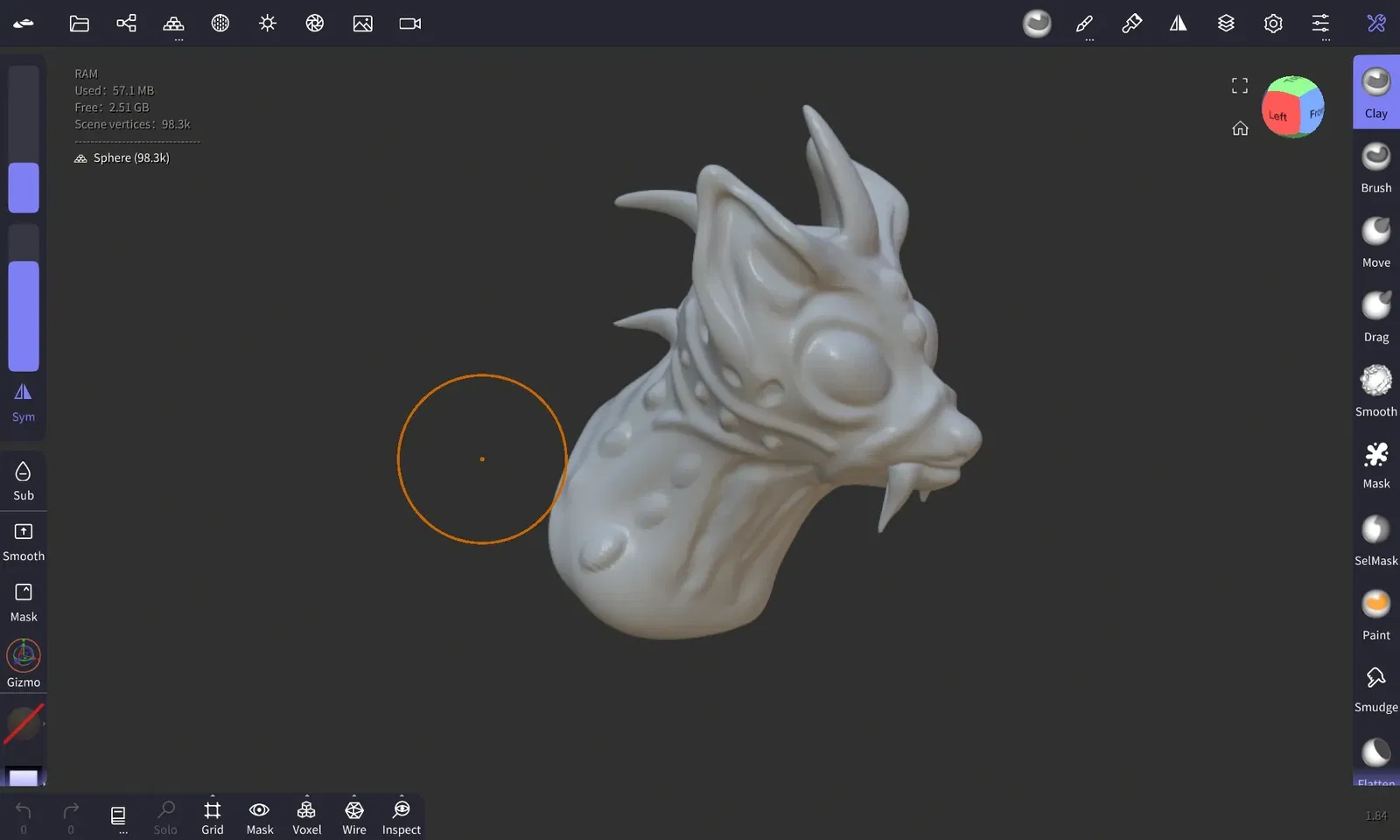The image size is (1400, 840).
Task: Select the Paint tool
Action: pos(1376,614)
